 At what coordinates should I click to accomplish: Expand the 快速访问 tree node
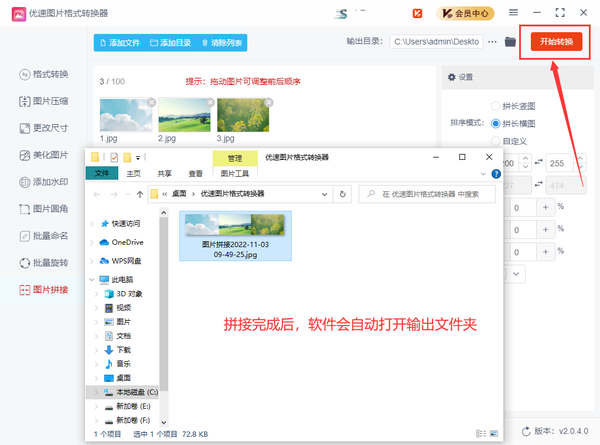tap(94, 224)
